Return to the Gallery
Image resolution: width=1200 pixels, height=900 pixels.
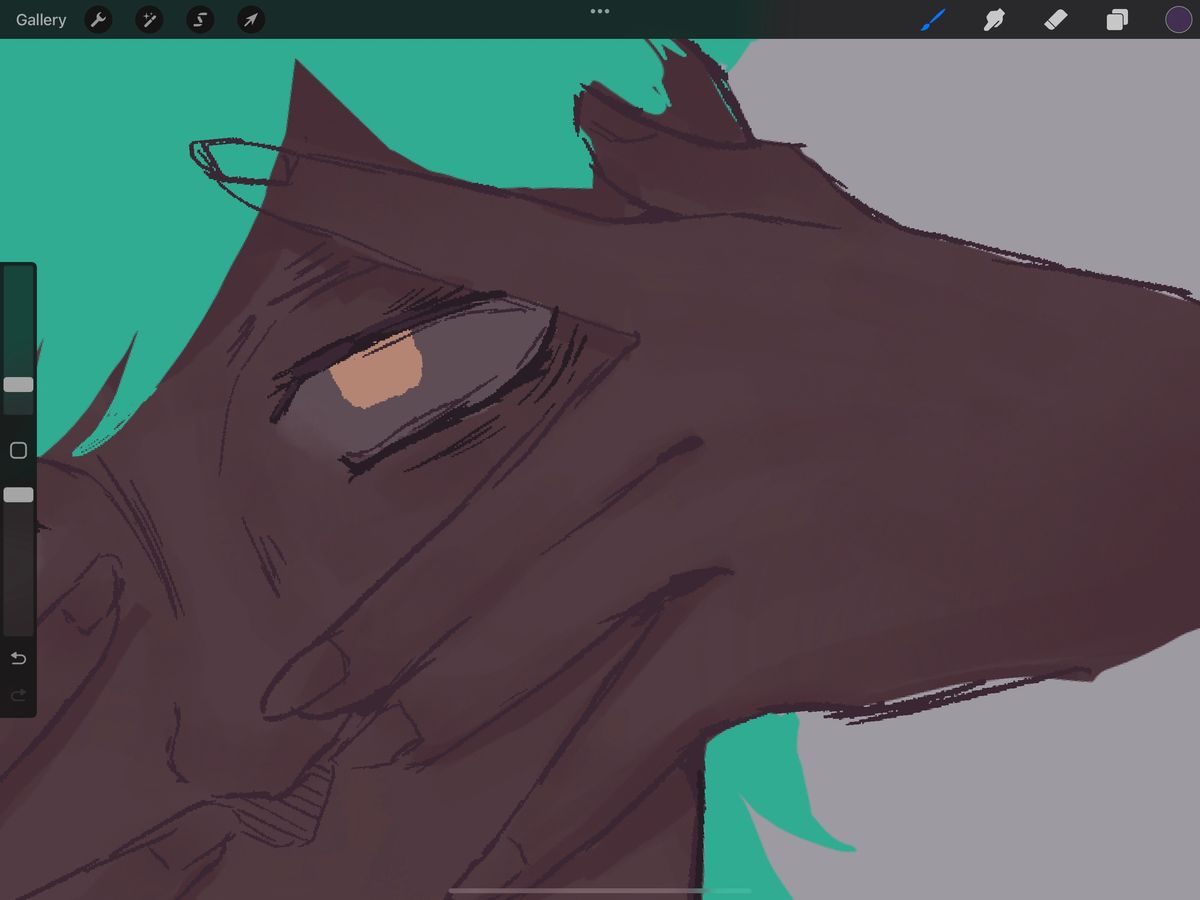[41, 19]
